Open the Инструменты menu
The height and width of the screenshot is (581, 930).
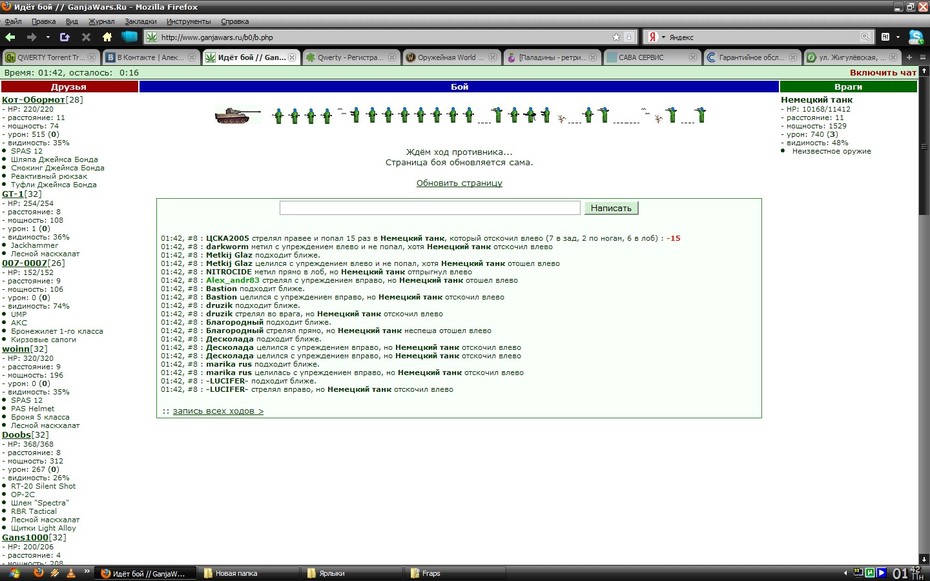pos(189,21)
